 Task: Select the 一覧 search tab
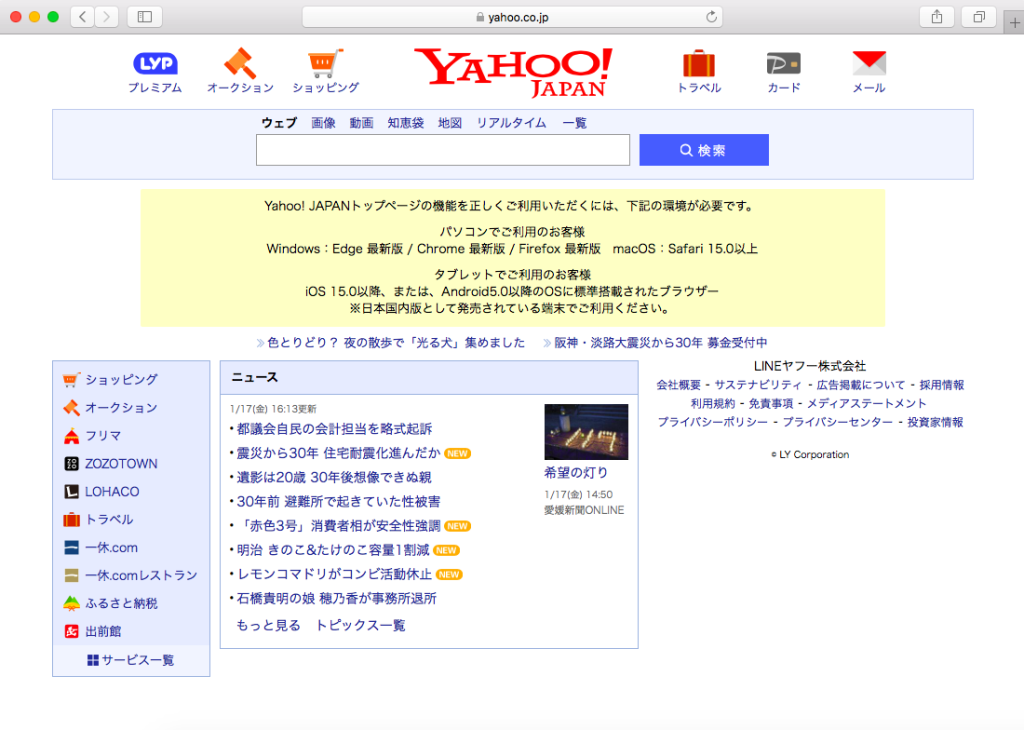click(x=575, y=123)
